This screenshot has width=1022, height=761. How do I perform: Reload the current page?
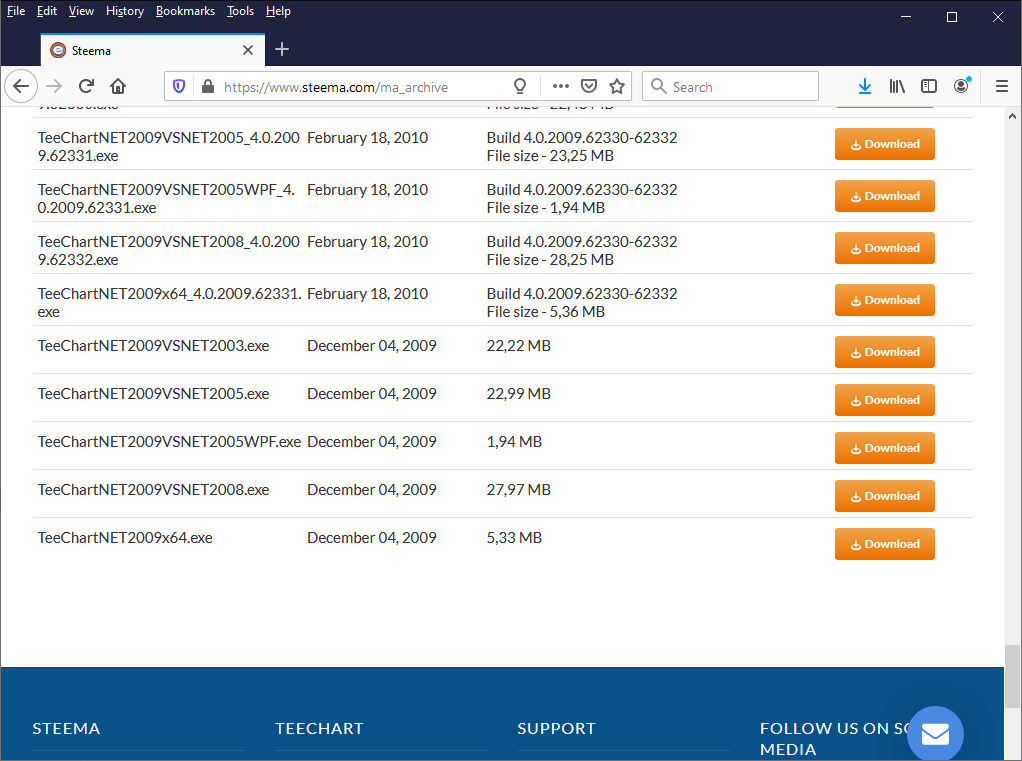point(86,86)
